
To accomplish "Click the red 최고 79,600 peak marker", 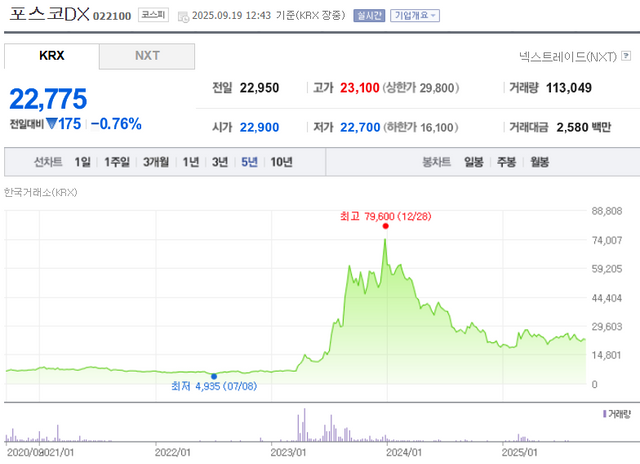I will click(x=385, y=226).
